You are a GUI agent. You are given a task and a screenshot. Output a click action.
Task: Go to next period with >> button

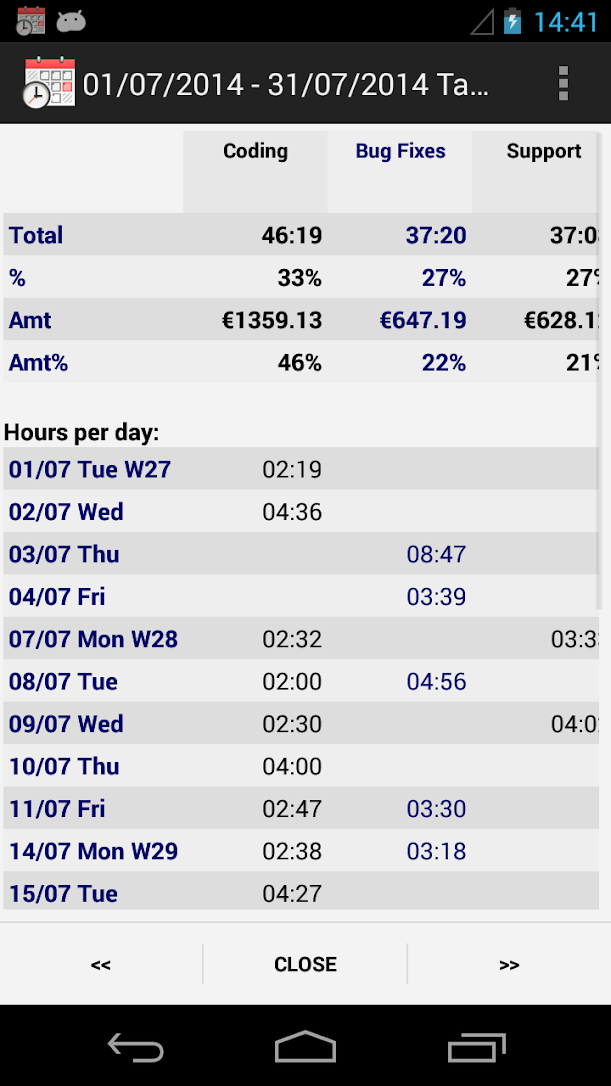click(509, 964)
